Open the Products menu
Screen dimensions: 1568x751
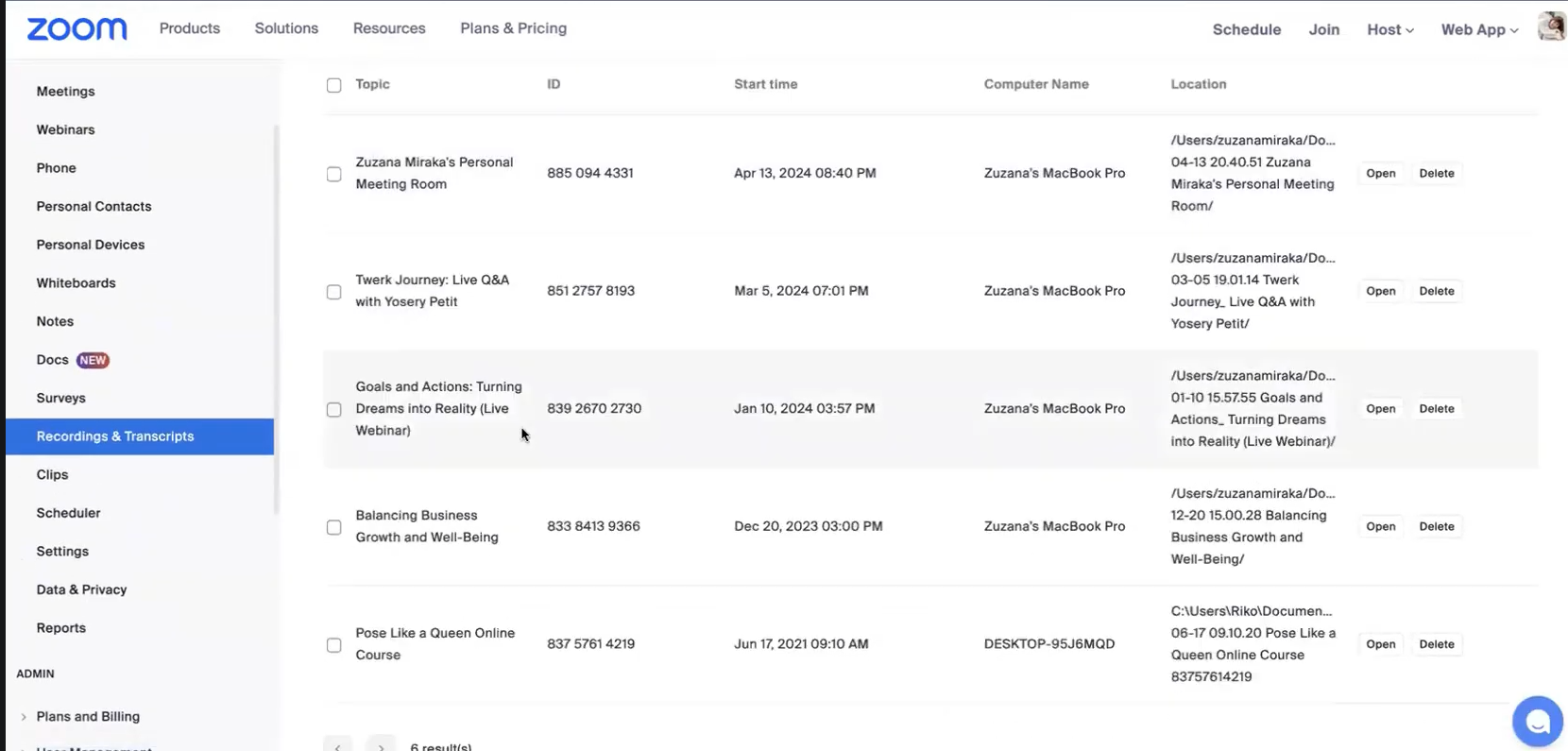tap(189, 28)
